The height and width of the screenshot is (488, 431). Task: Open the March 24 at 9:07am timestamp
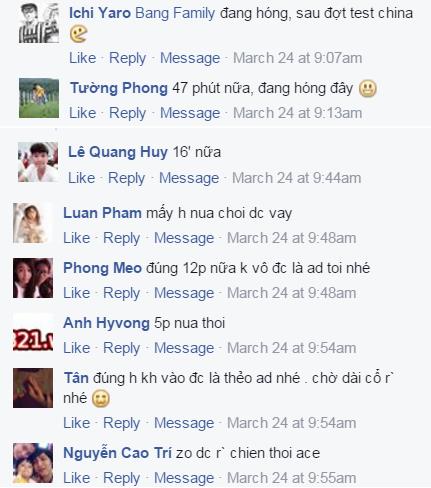[x=297, y=58]
